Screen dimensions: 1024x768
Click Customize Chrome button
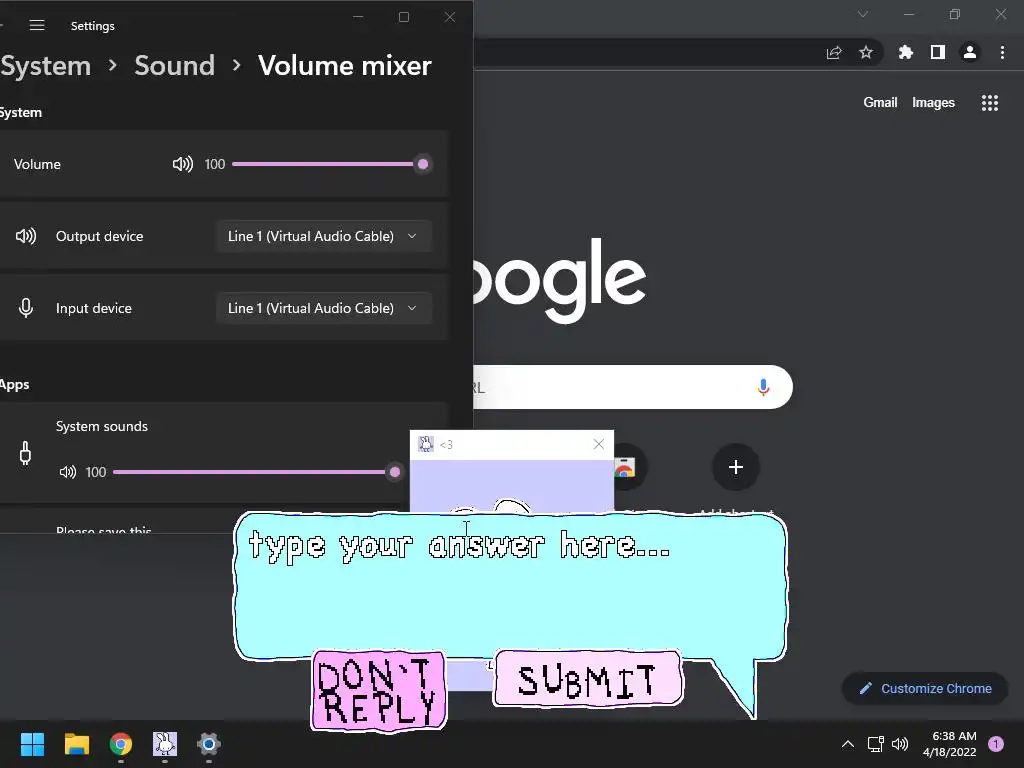click(925, 688)
